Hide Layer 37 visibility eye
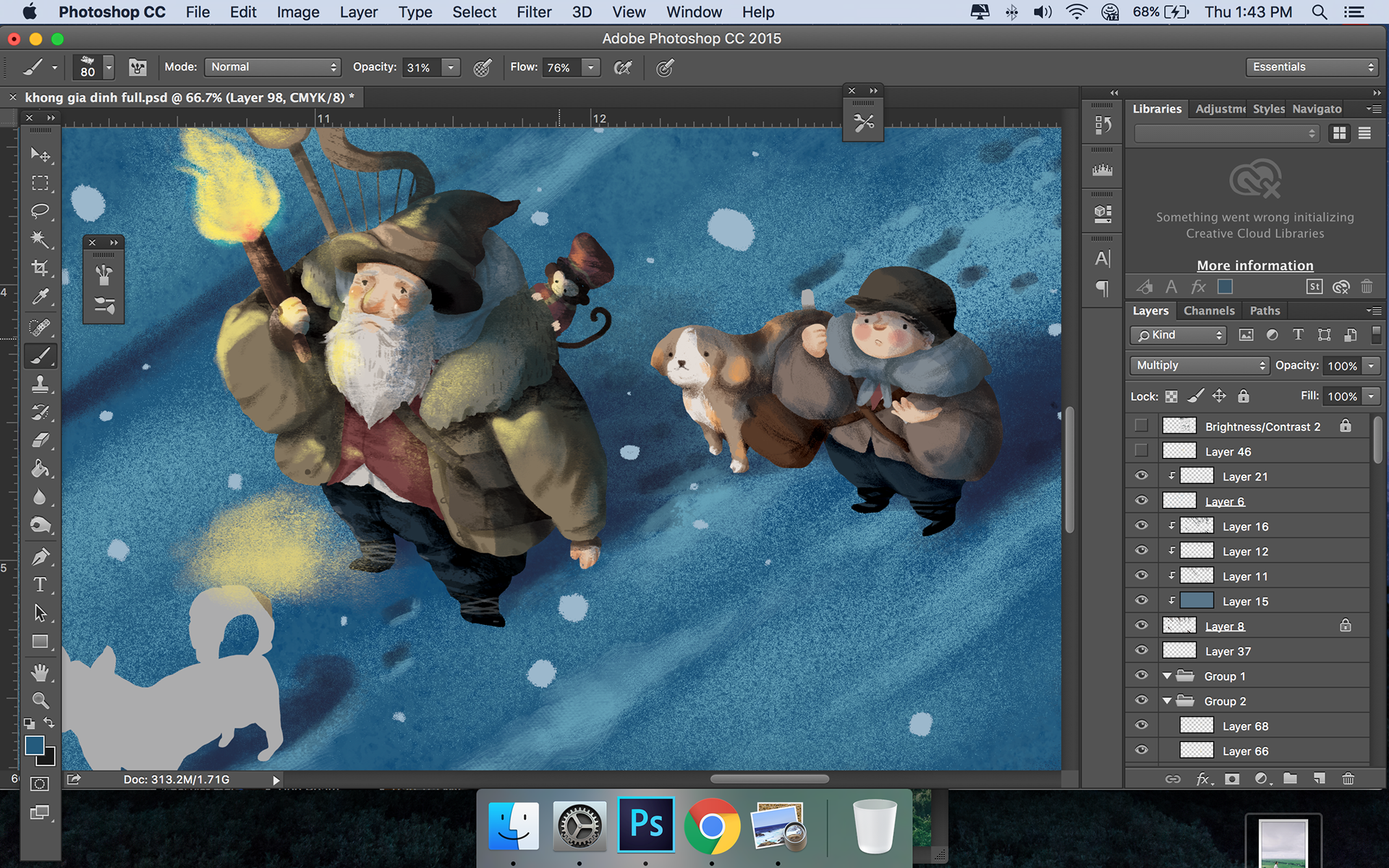This screenshot has height=868, width=1389. pos(1142,651)
